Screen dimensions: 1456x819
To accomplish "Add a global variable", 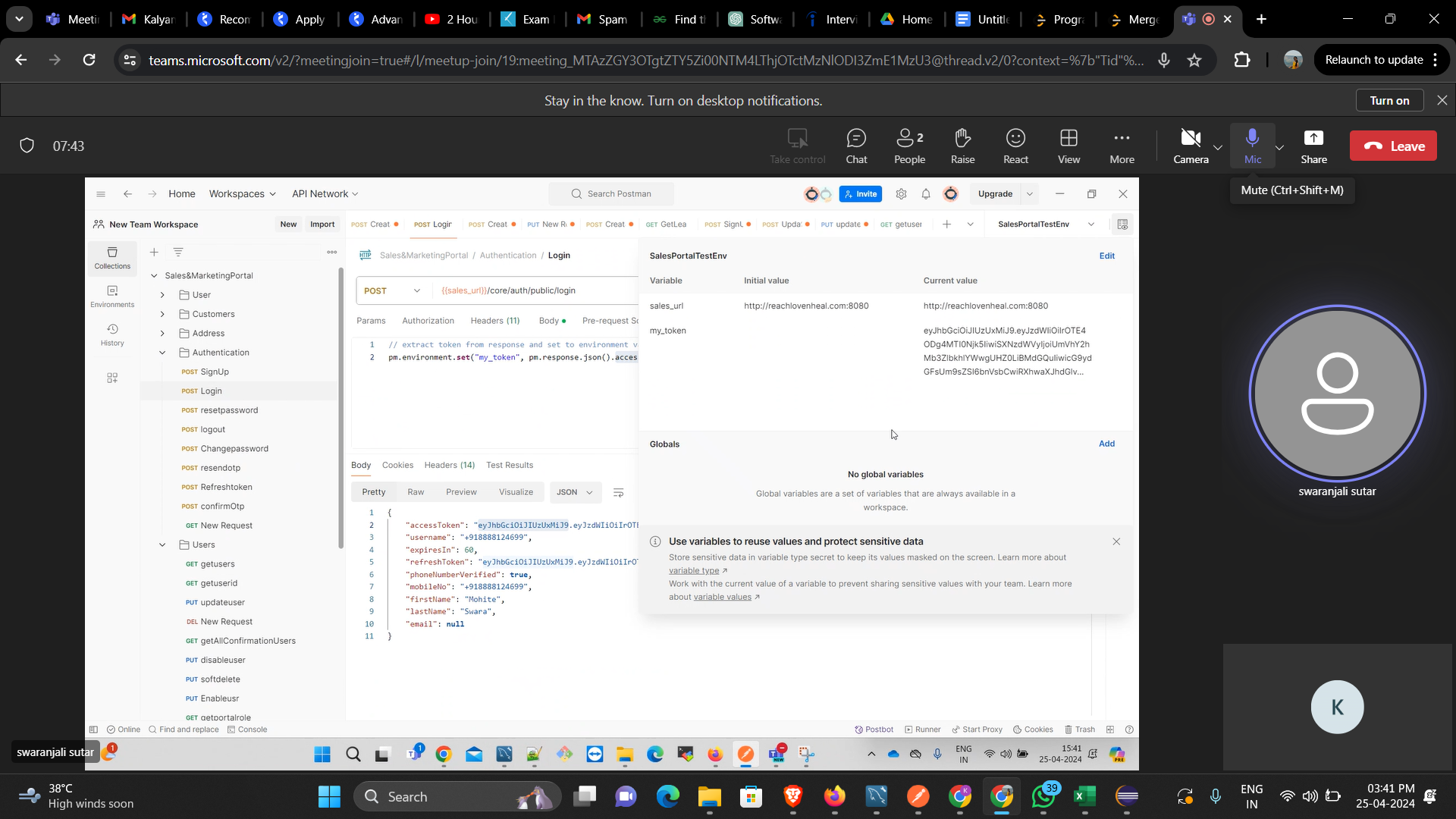I will [x=1106, y=444].
